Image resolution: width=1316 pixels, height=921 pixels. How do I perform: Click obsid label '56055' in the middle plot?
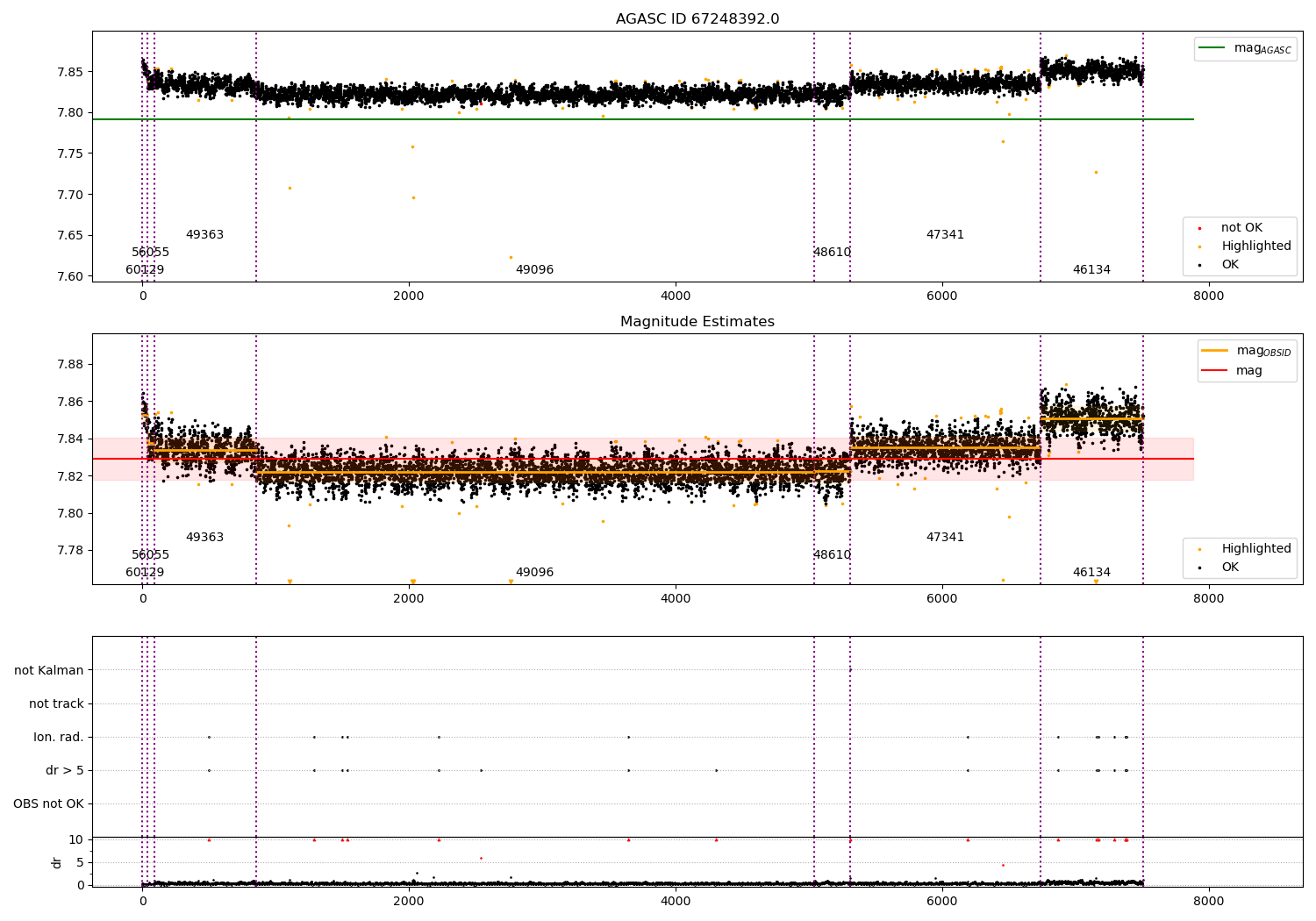point(151,555)
